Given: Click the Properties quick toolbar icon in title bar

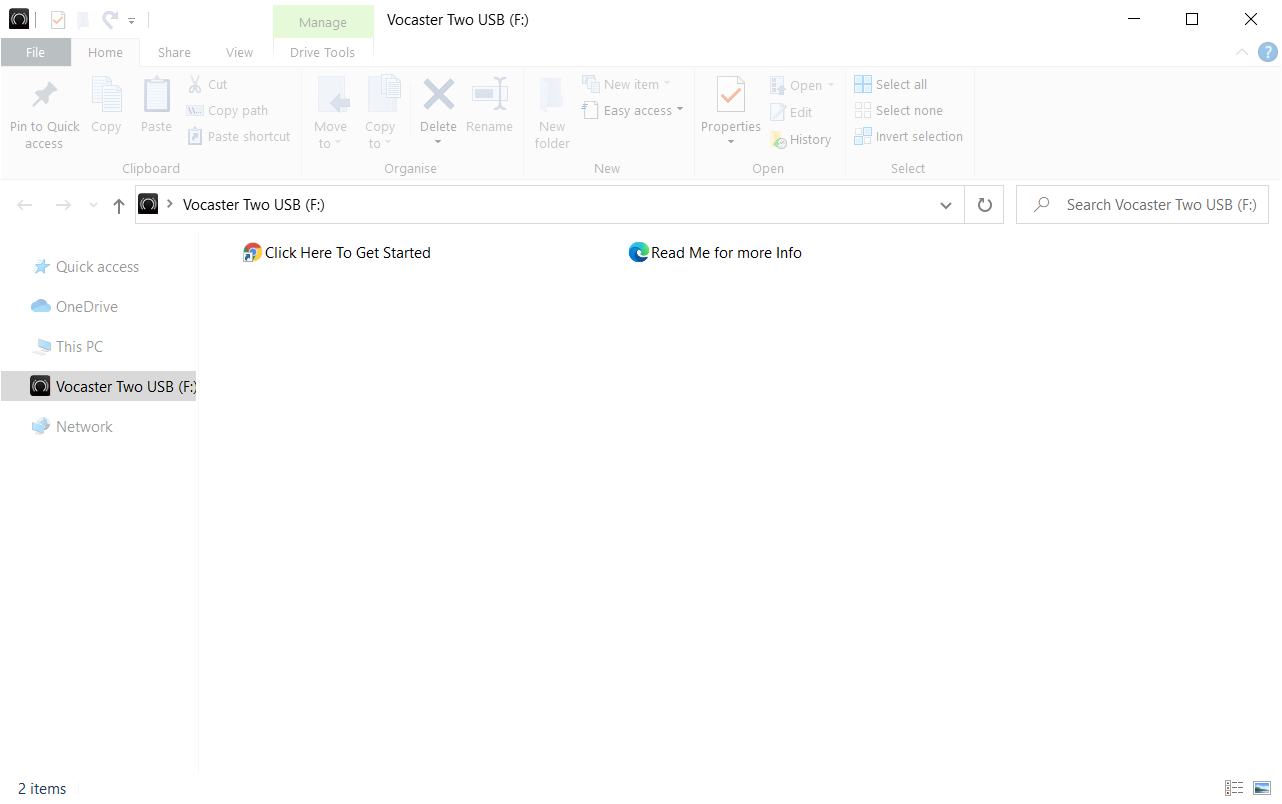Looking at the screenshot, I should tap(57, 19).
